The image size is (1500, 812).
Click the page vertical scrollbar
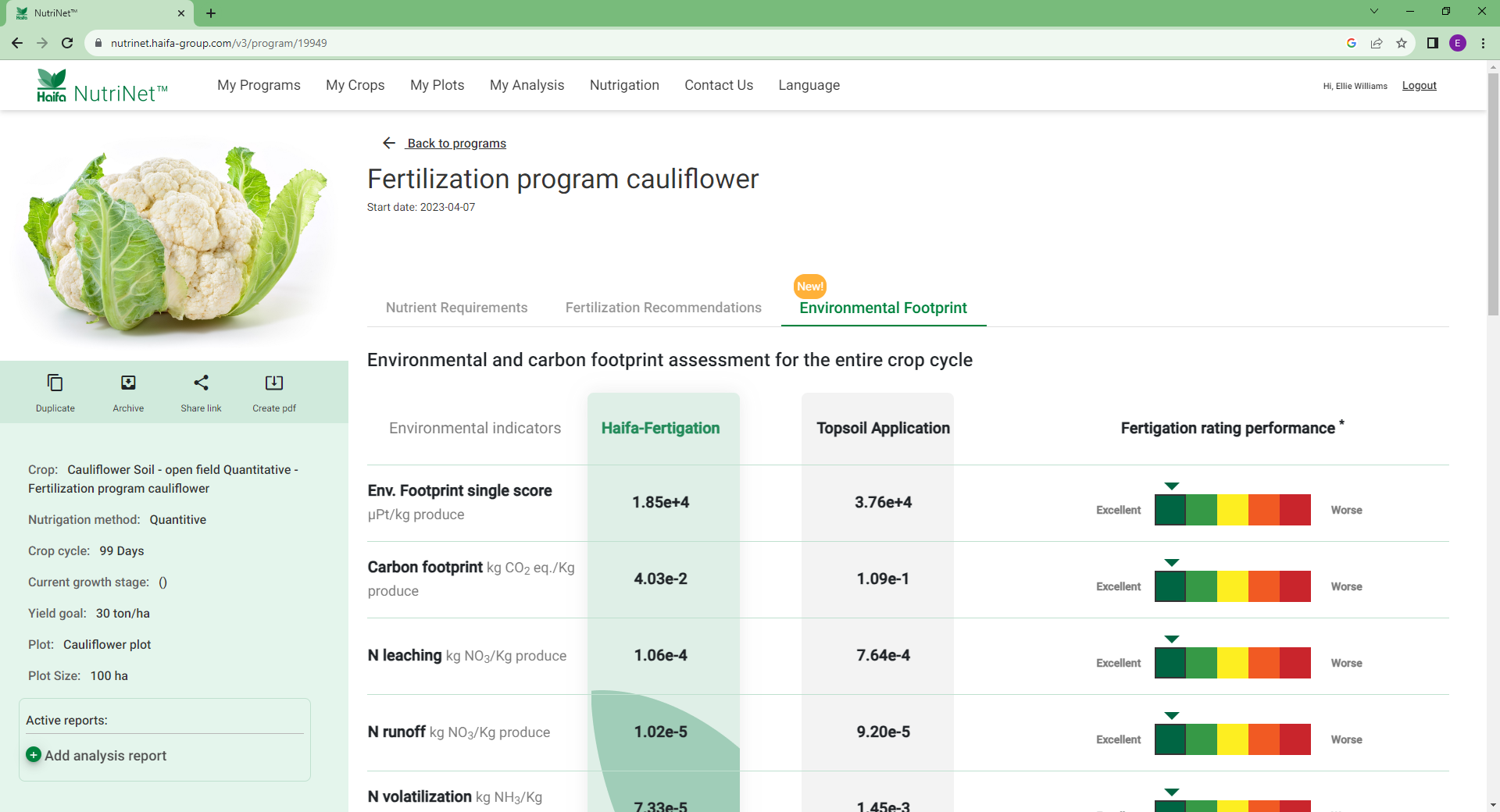coord(1493,195)
